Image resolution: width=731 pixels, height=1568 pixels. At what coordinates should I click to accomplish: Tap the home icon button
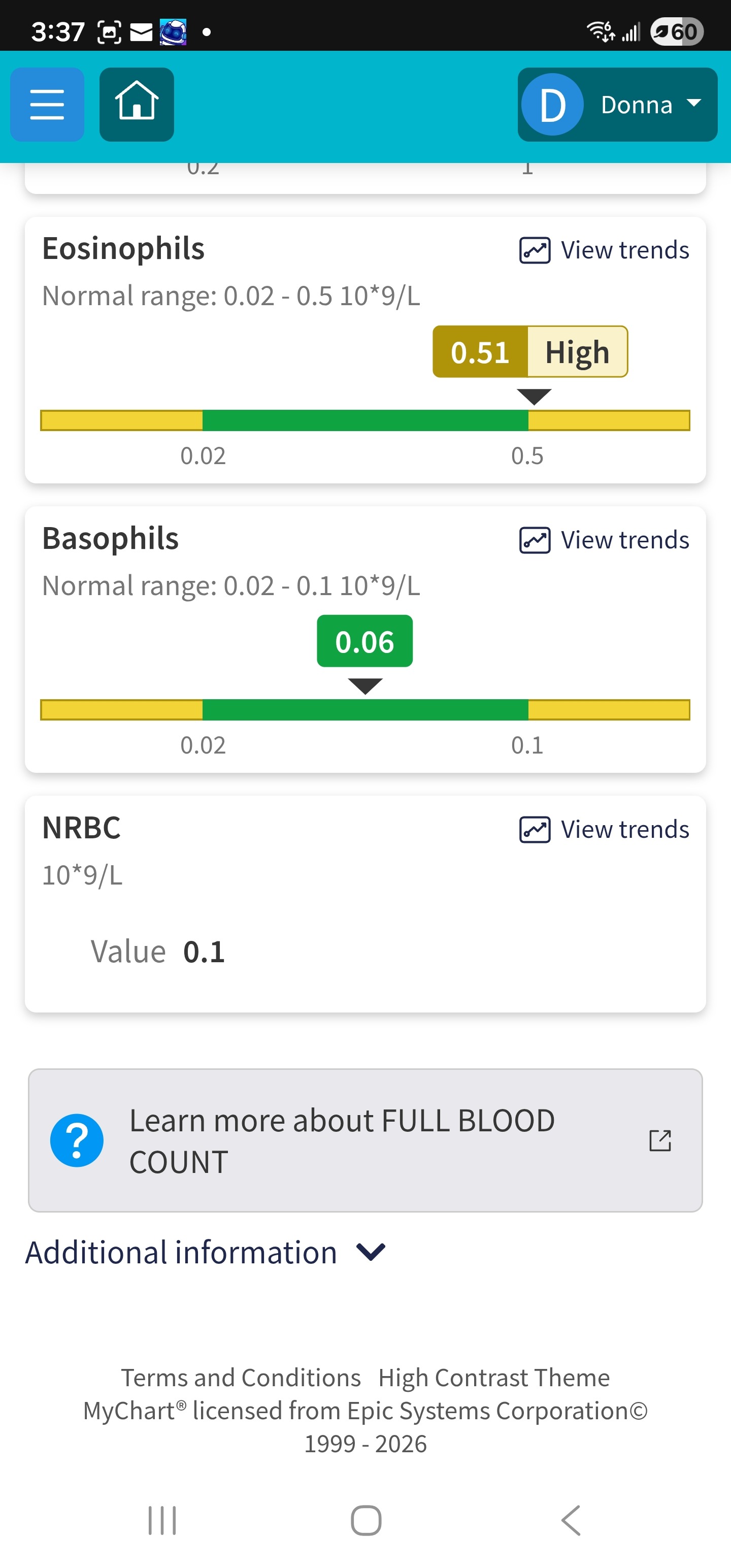pyautogui.click(x=137, y=105)
